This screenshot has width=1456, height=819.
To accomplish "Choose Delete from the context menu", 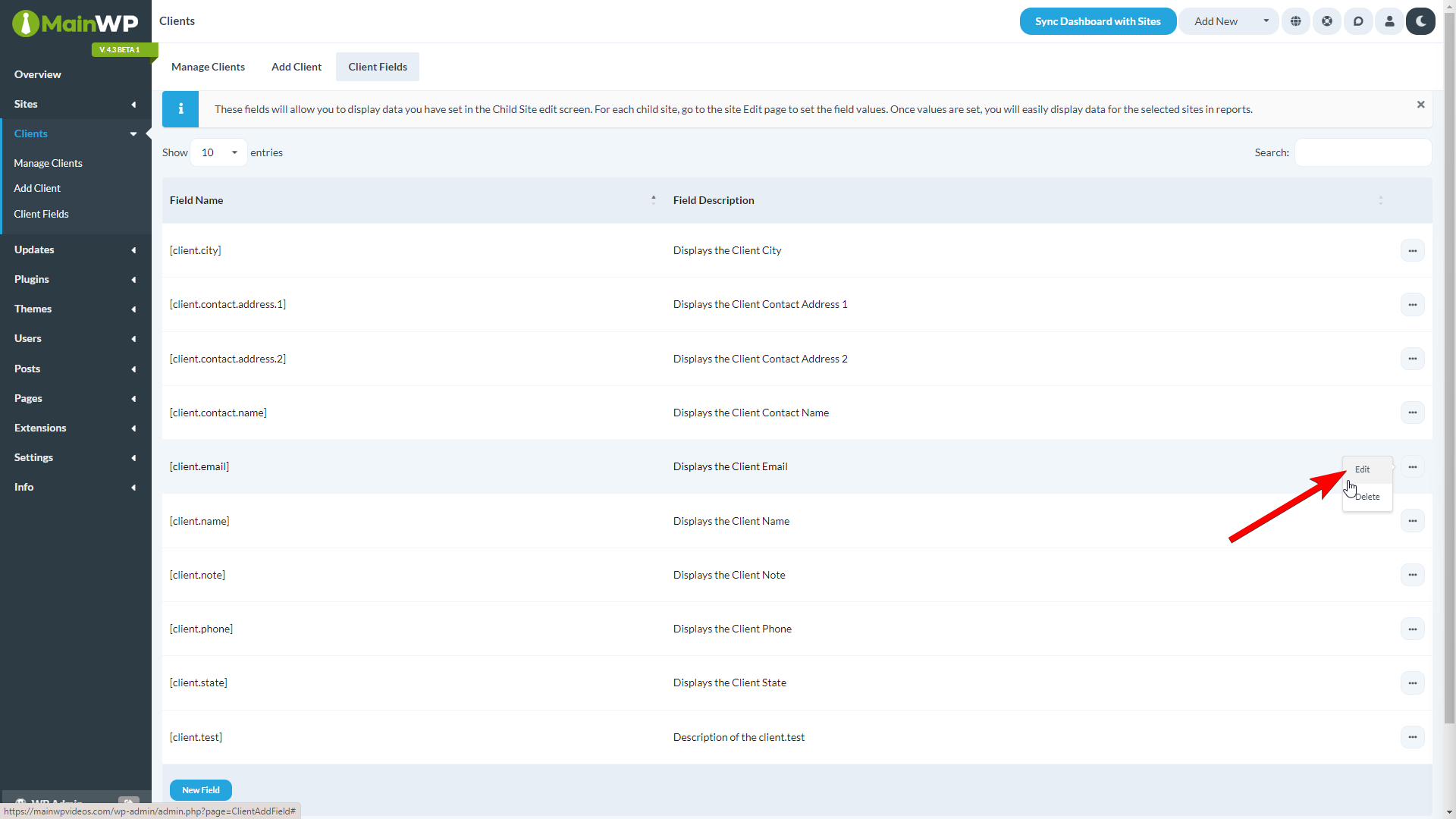I will [x=1368, y=497].
